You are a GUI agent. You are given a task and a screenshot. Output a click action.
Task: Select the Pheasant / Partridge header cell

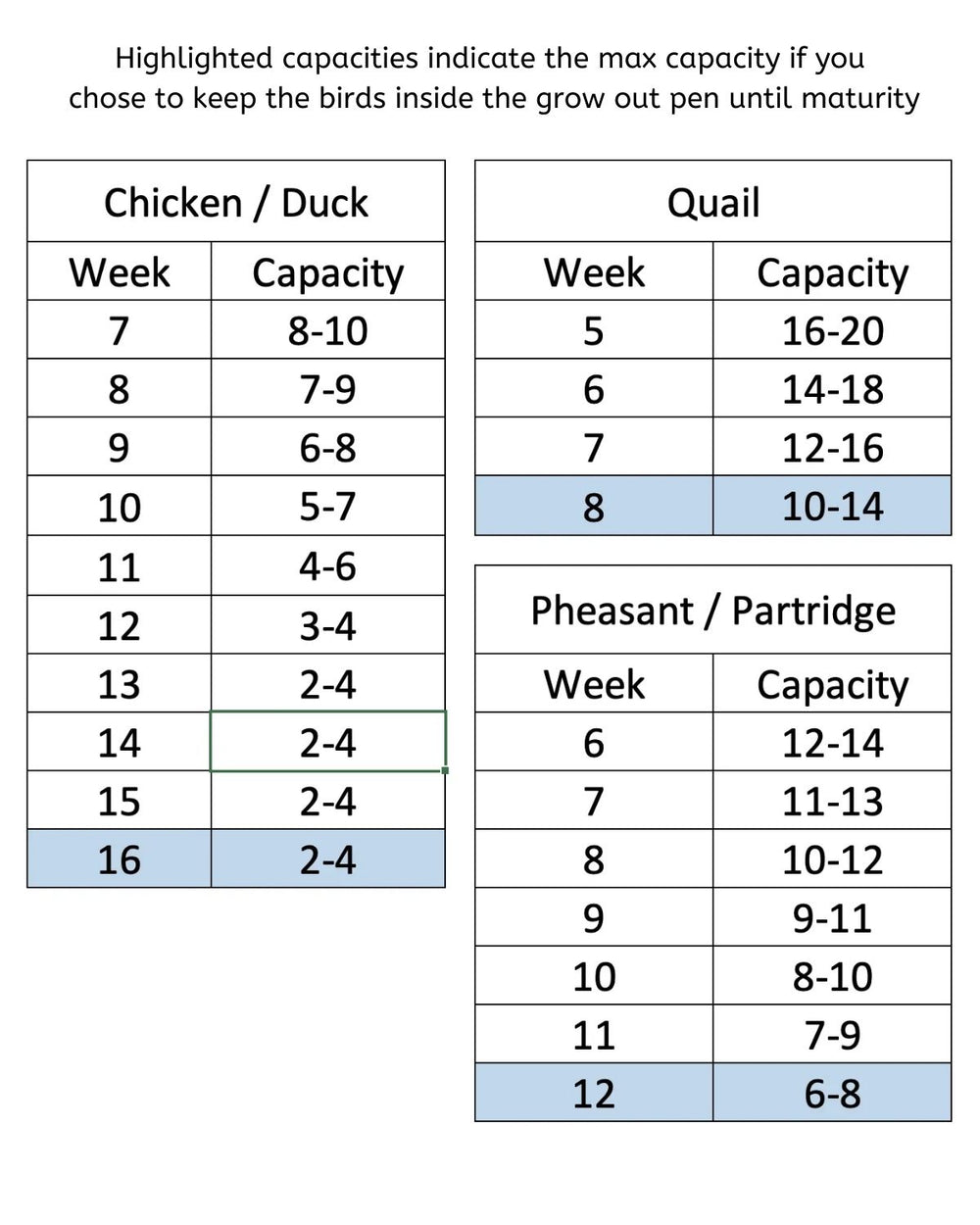coord(713,610)
